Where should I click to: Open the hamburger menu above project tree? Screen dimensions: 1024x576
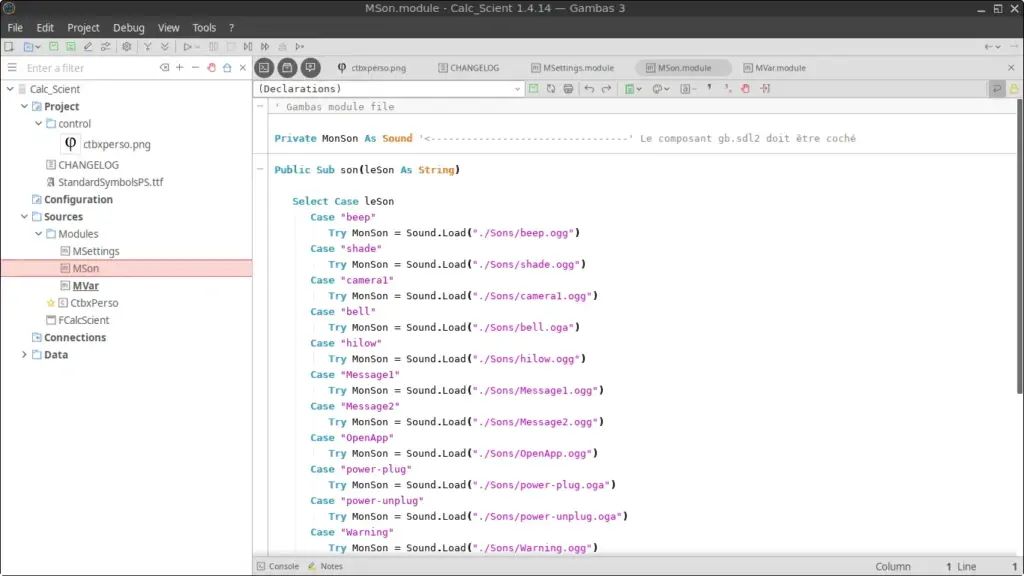point(12,67)
